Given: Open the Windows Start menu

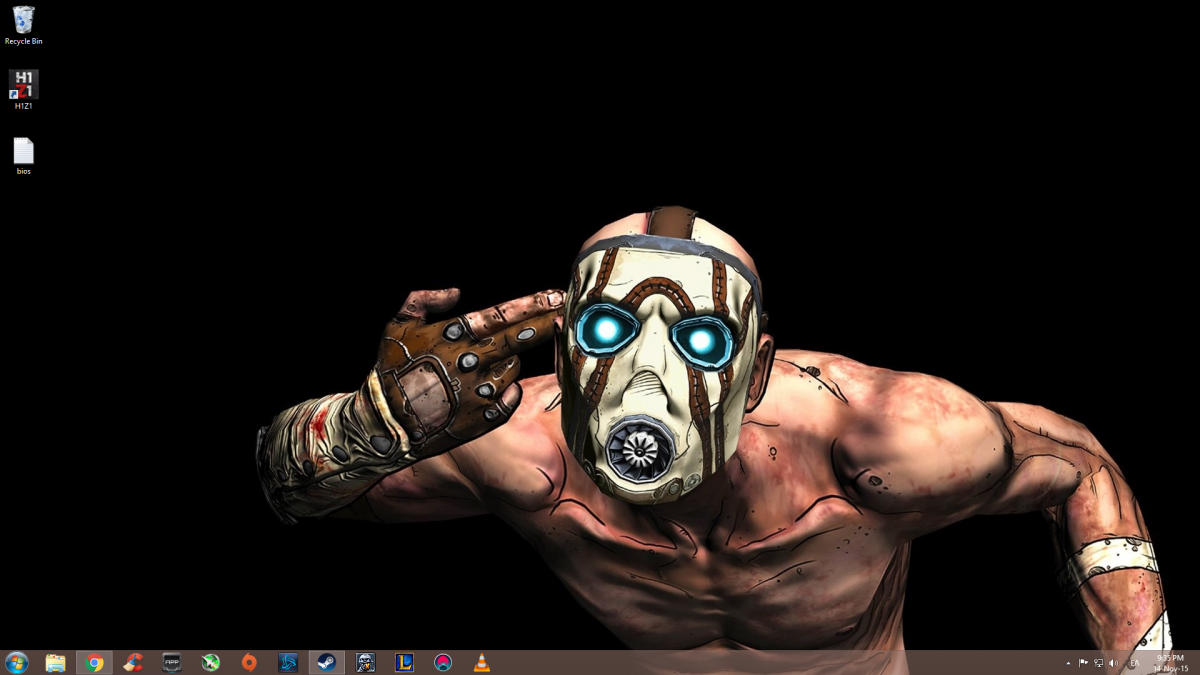Looking at the screenshot, I should coord(17,663).
